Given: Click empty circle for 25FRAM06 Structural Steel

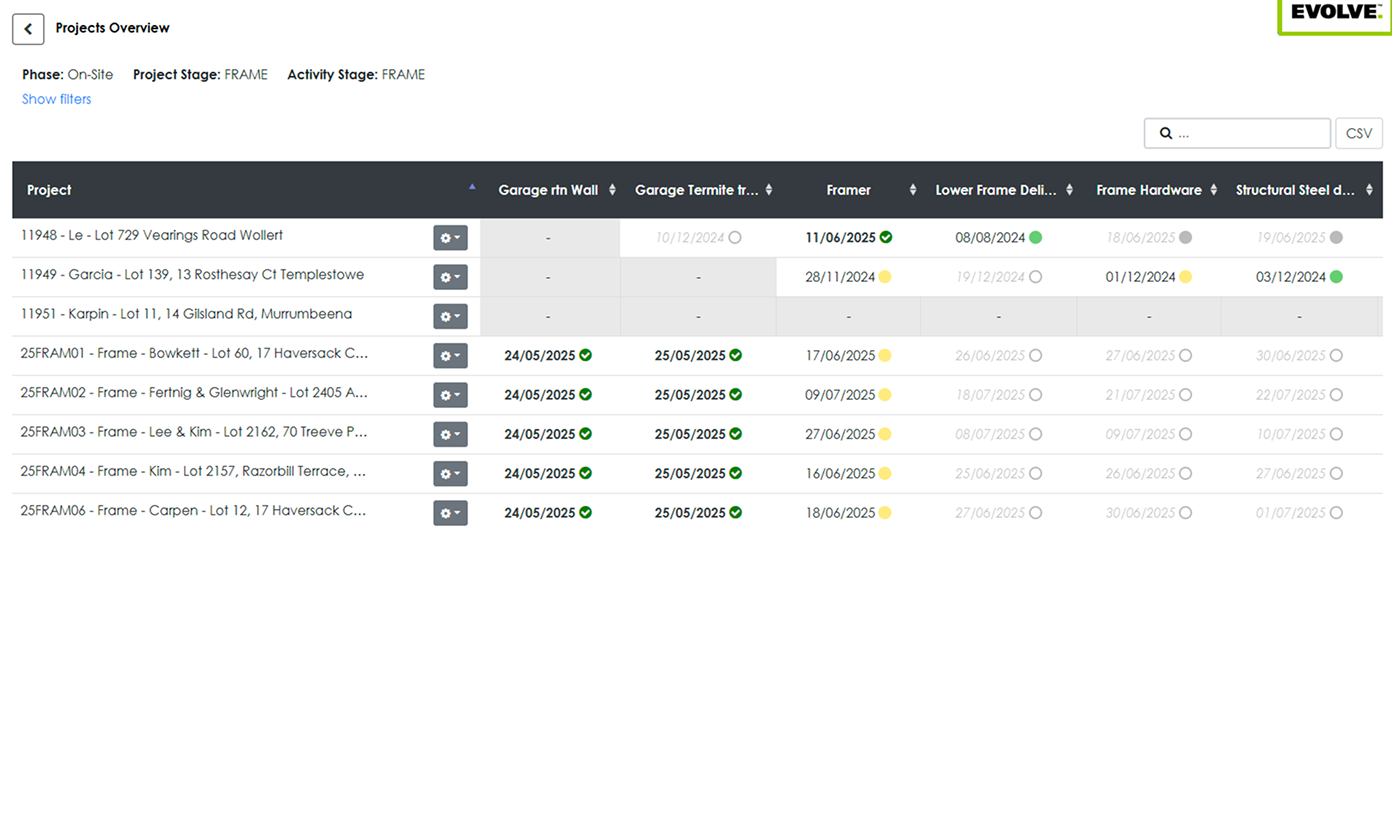Looking at the screenshot, I should point(1336,512).
